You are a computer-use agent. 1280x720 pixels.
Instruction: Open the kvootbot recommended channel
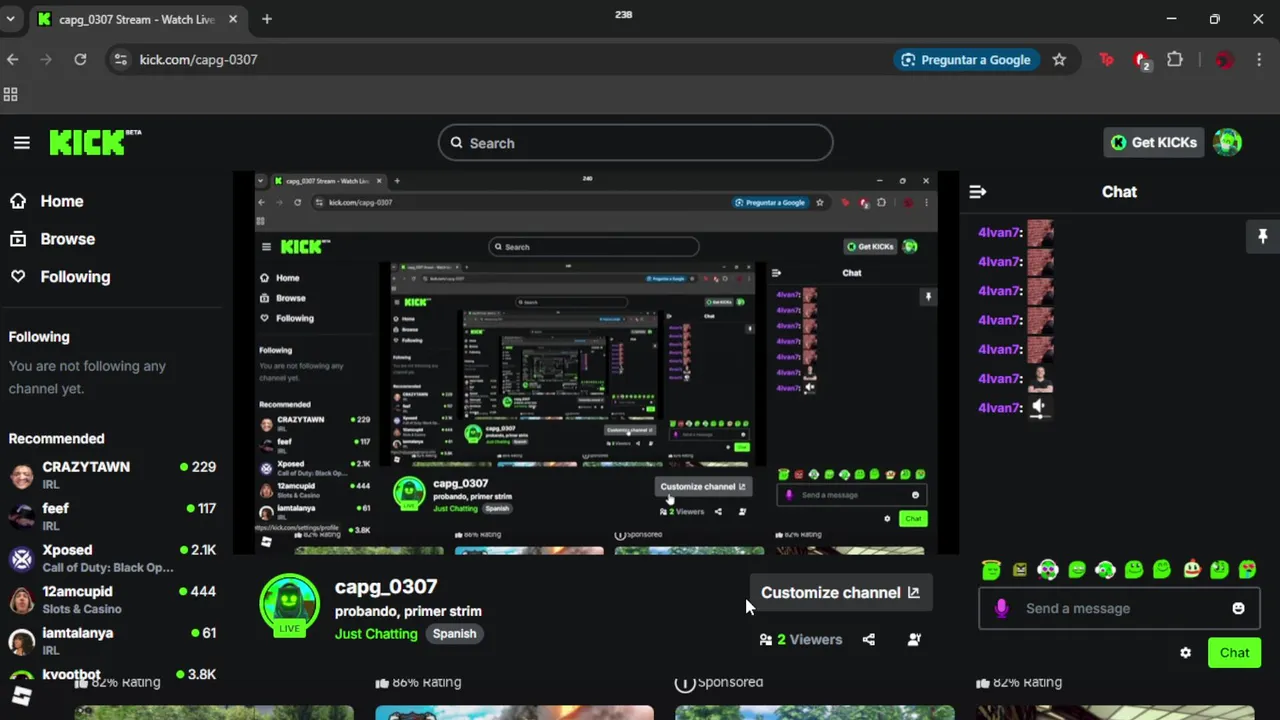pyautogui.click(x=112, y=675)
